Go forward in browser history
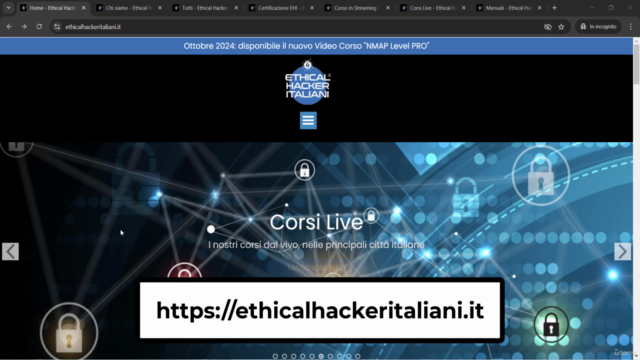640x360 pixels. (x=24, y=27)
